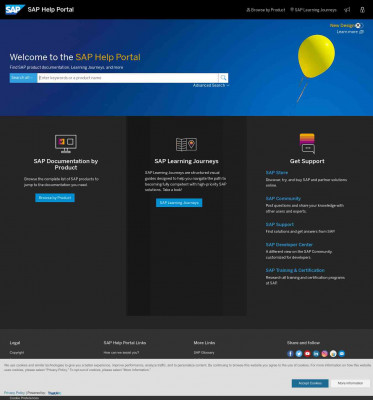
Task: Open the Copyright footer link
Action: [17, 353]
